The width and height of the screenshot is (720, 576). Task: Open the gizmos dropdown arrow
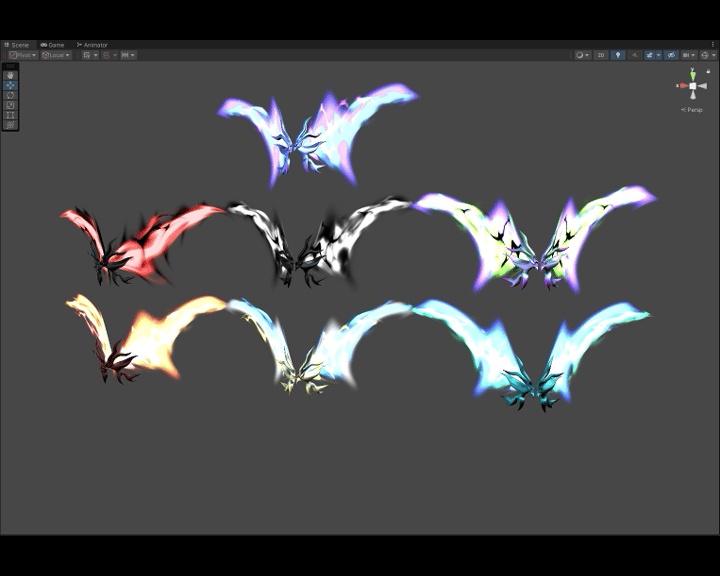pyautogui.click(x=714, y=55)
